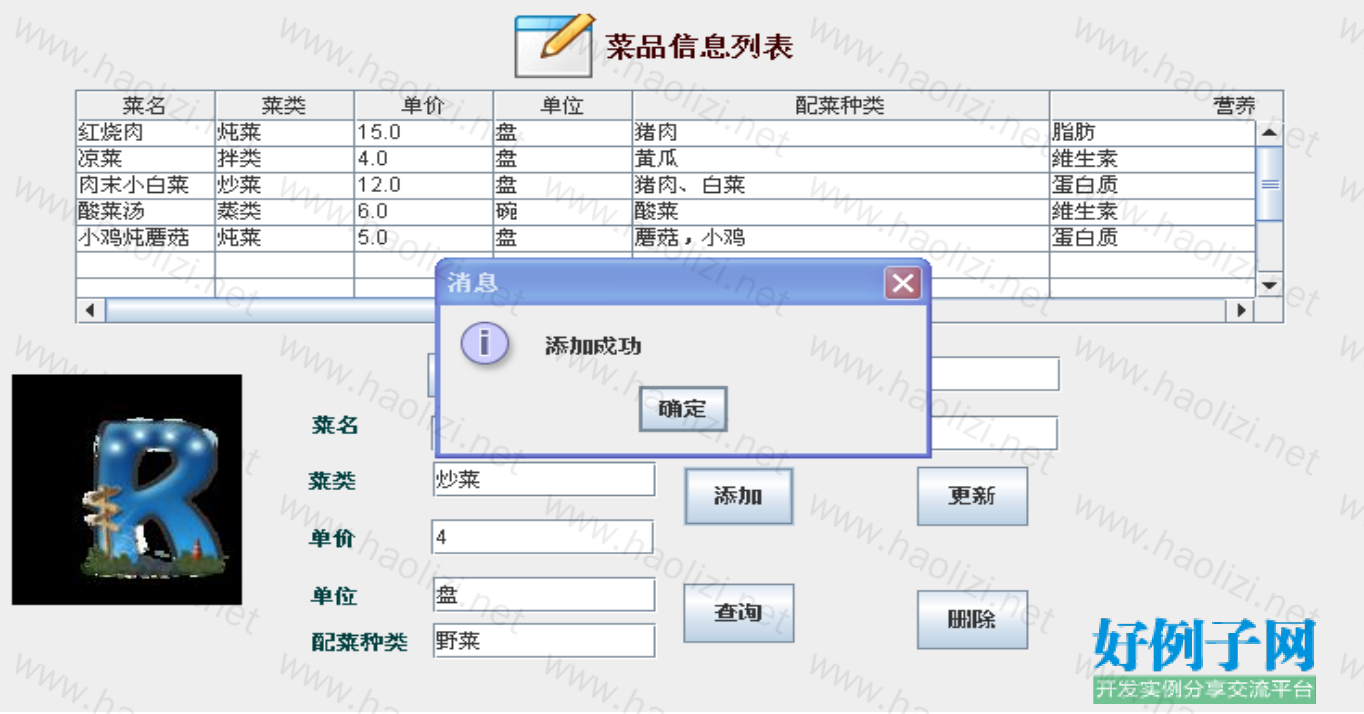The image size is (1364, 714).
Task: Click the horizontal scrollbar left arrow
Action: tap(90, 311)
